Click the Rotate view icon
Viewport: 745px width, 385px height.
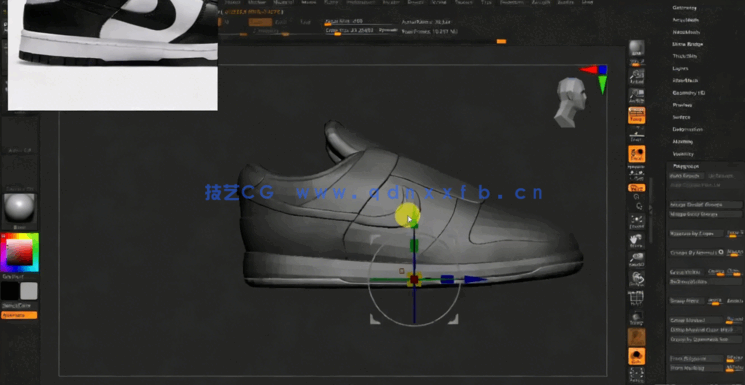(x=637, y=279)
